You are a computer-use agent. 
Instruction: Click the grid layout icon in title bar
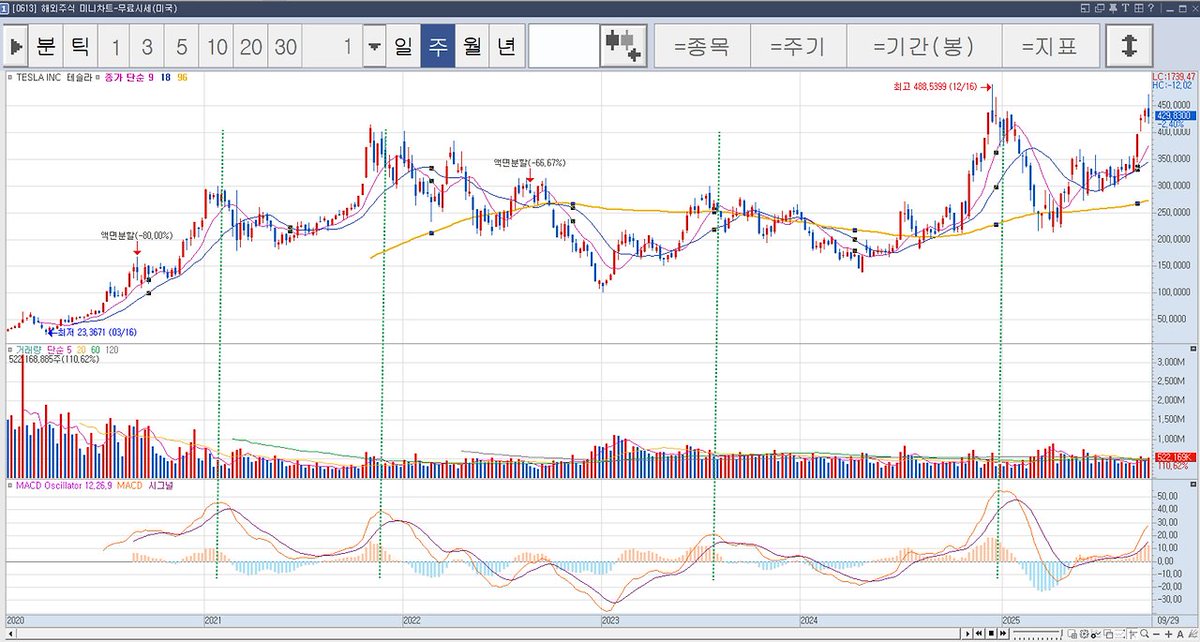tap(1139, 8)
